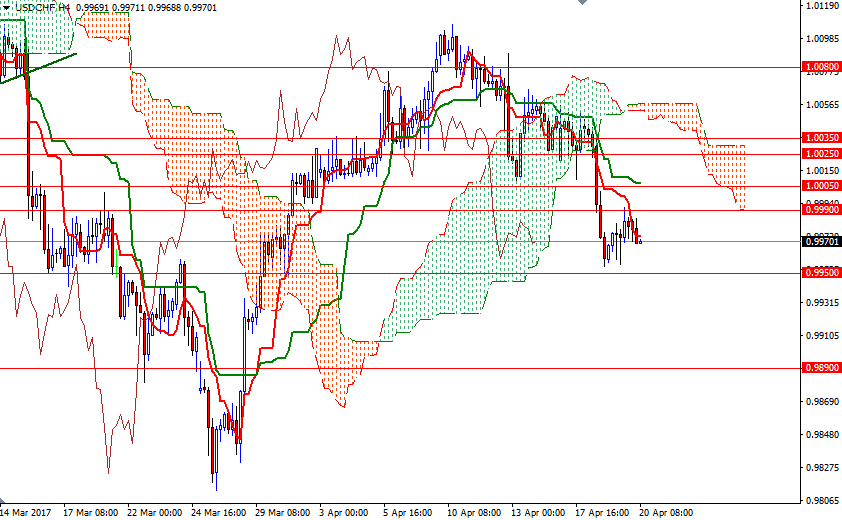Screen dimensions: 842x520
Task: Click the 0.98690 price scale value
Action: click(x=823, y=402)
